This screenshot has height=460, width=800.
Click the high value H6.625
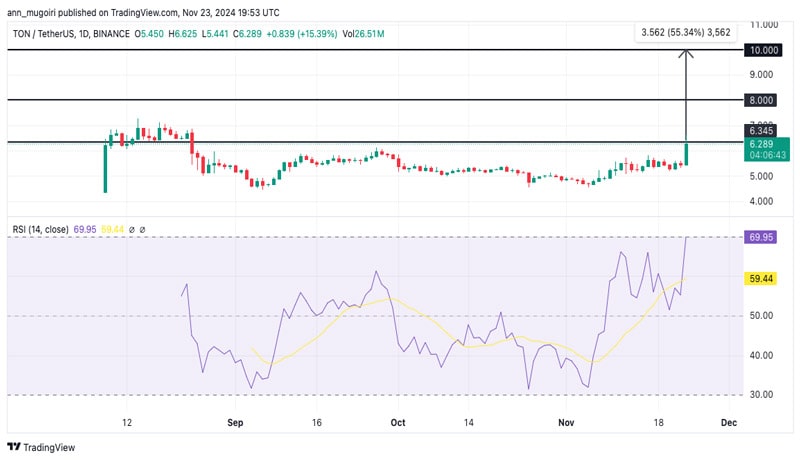click(x=183, y=34)
